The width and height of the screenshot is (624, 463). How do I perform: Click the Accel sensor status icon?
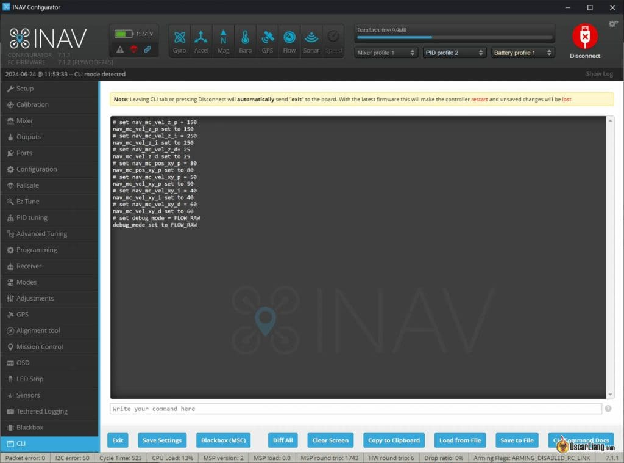click(201, 41)
